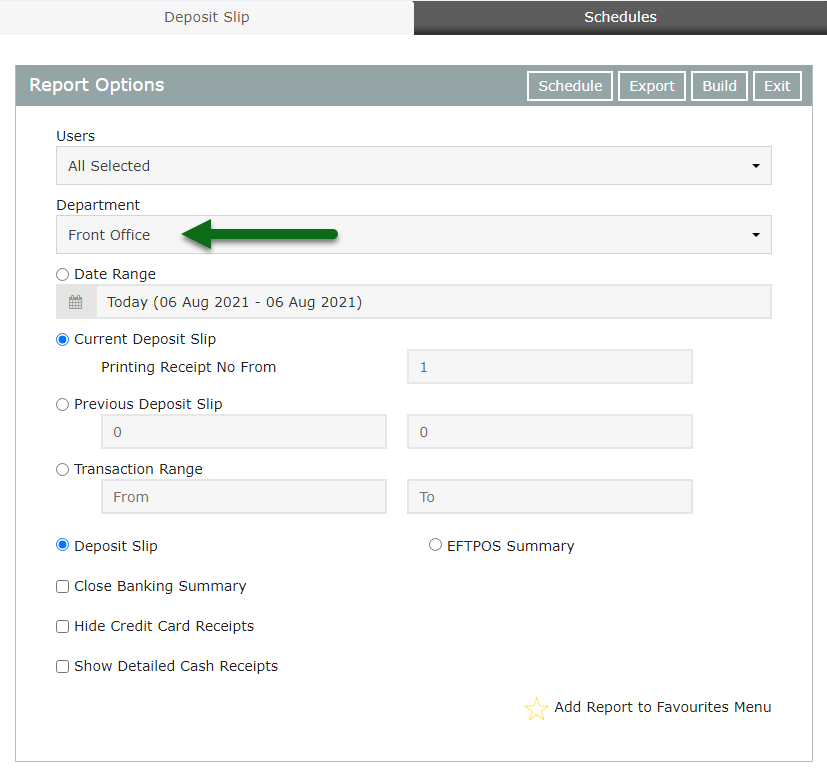
Task: Click the Users label text
Action: click(x=75, y=136)
